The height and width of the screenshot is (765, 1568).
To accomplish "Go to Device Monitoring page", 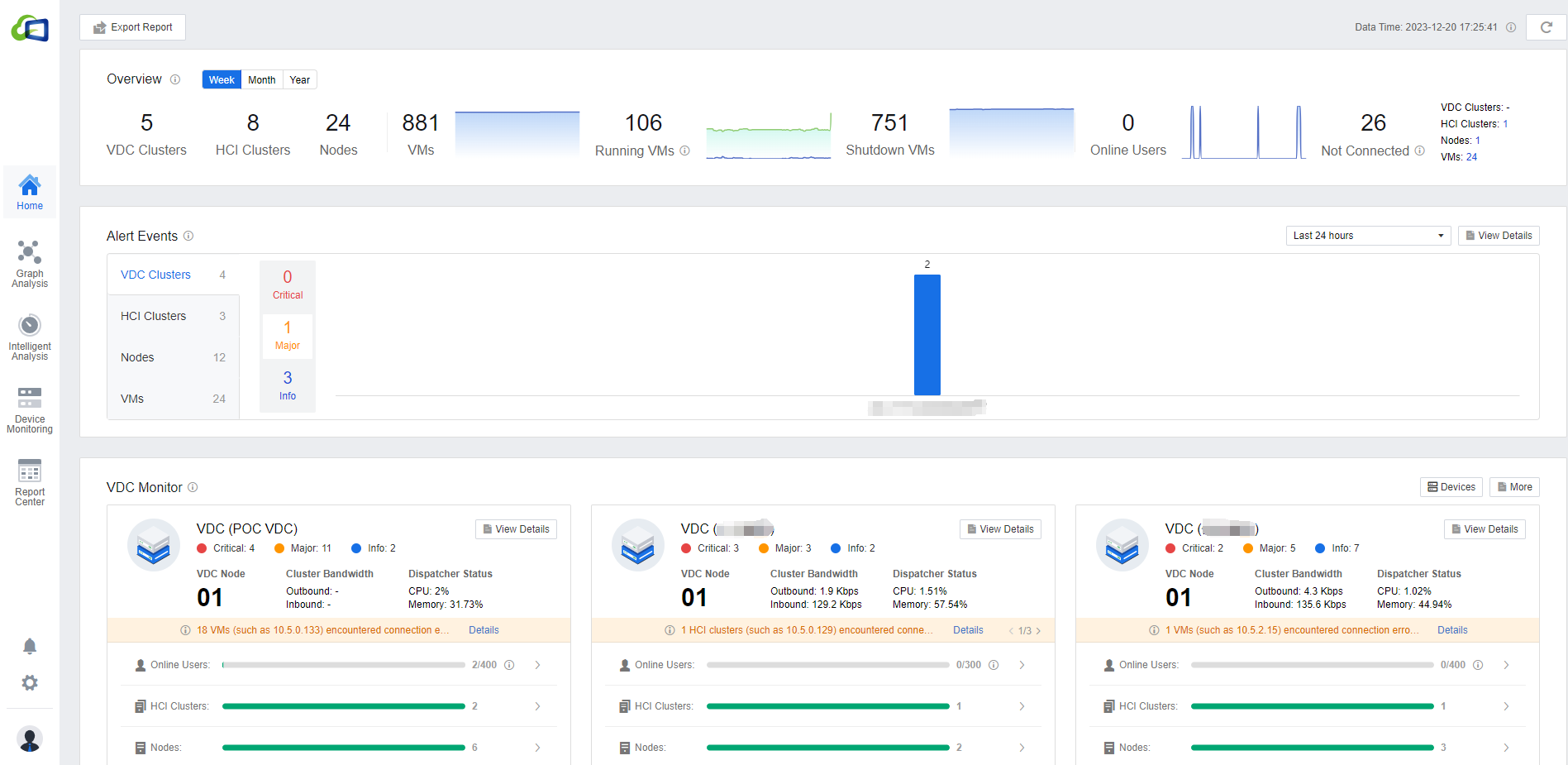I will coord(30,409).
